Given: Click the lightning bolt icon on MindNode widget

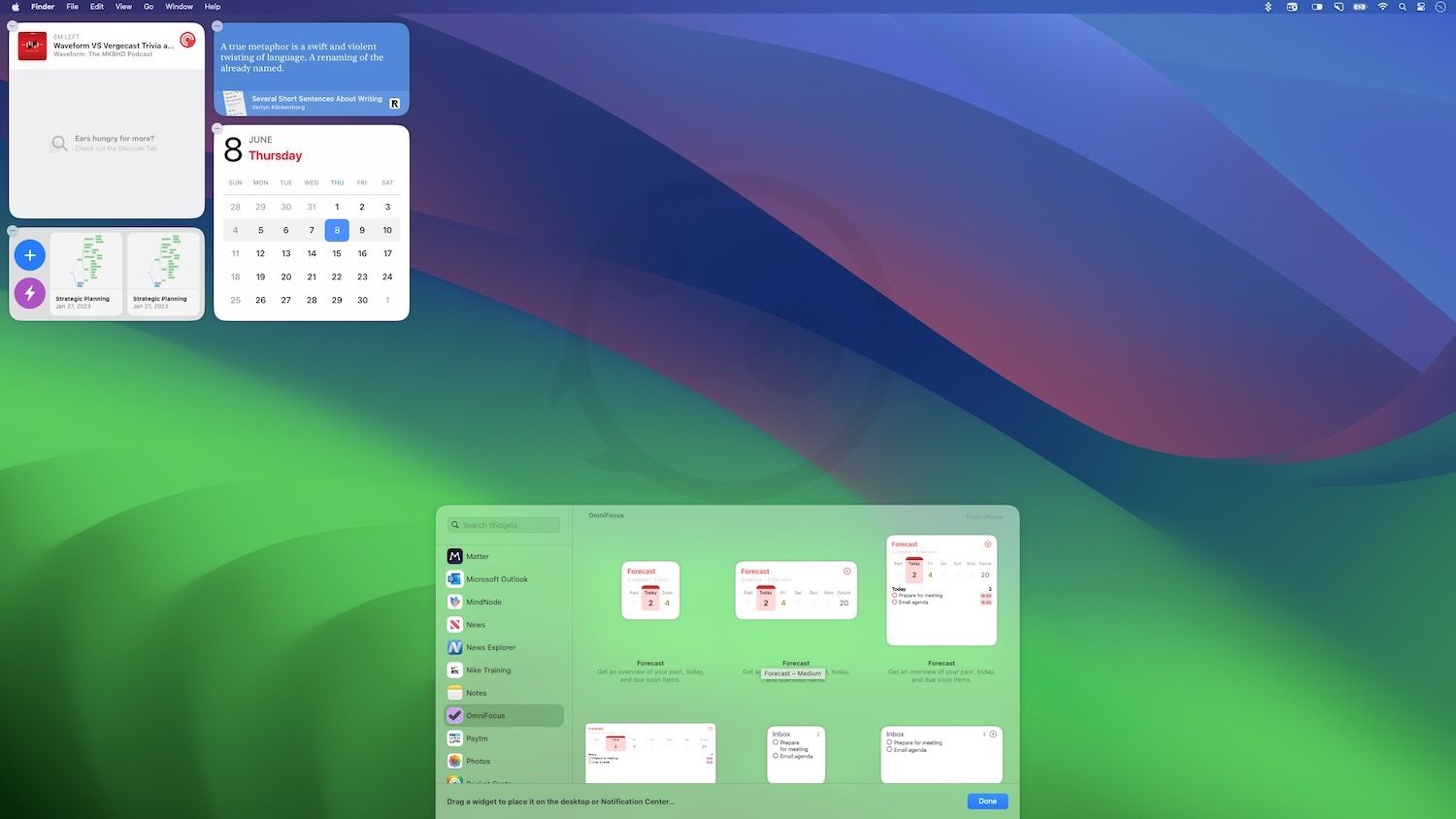Looking at the screenshot, I should pyautogui.click(x=29, y=292).
